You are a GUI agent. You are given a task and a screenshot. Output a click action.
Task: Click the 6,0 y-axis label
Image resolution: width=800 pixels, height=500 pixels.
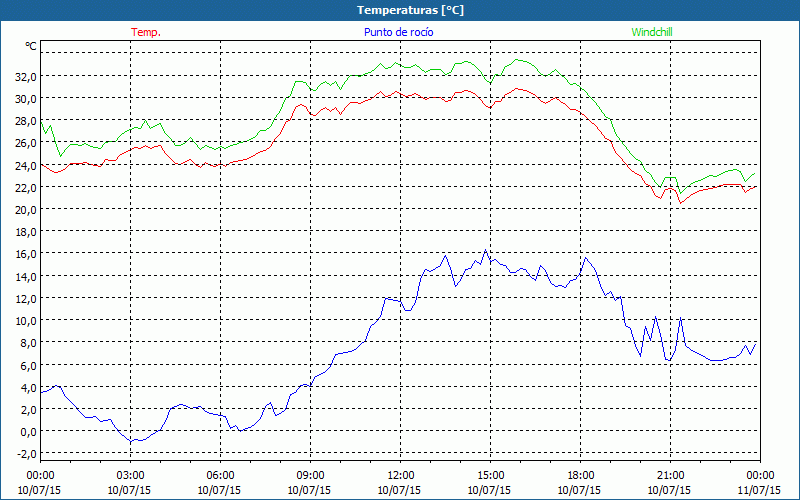pyautogui.click(x=28, y=365)
